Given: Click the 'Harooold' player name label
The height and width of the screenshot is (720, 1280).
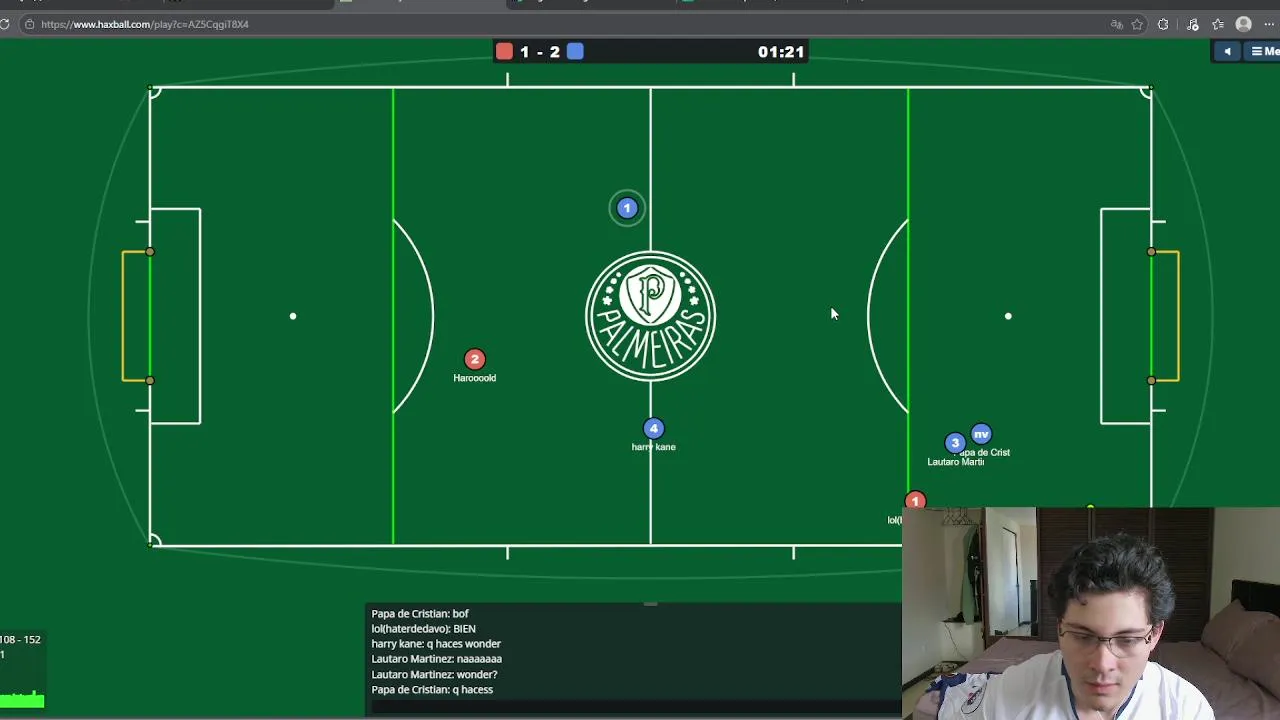Looking at the screenshot, I should [x=475, y=378].
